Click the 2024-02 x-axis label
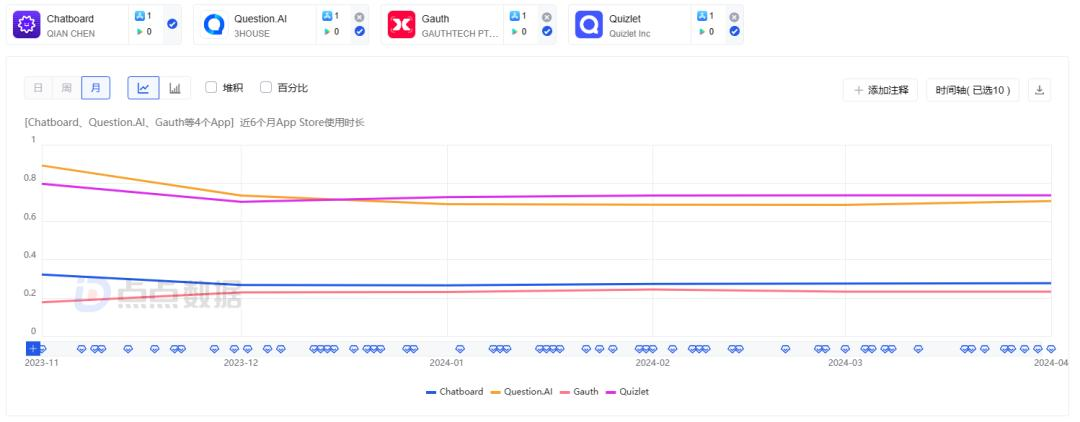 (x=652, y=362)
